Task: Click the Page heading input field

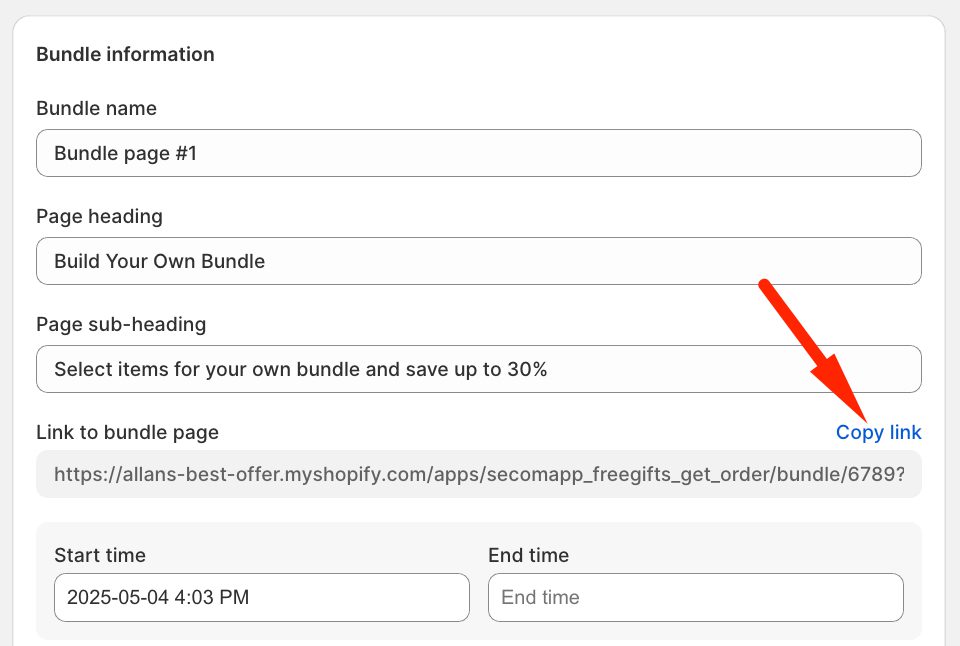Action: tap(478, 261)
